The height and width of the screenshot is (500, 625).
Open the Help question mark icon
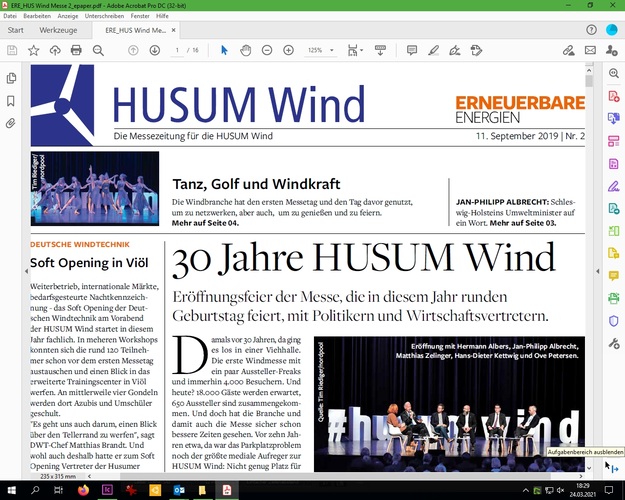coord(592,30)
